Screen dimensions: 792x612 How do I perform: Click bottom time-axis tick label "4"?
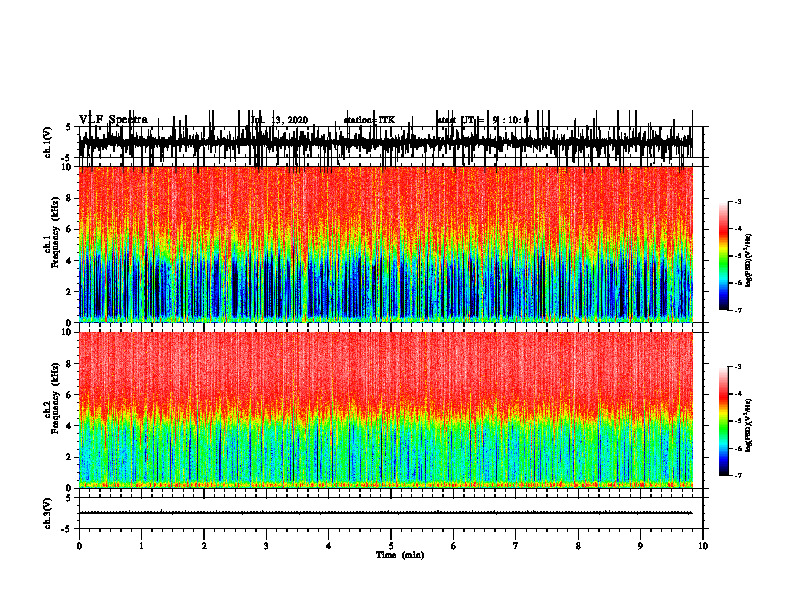point(328,546)
